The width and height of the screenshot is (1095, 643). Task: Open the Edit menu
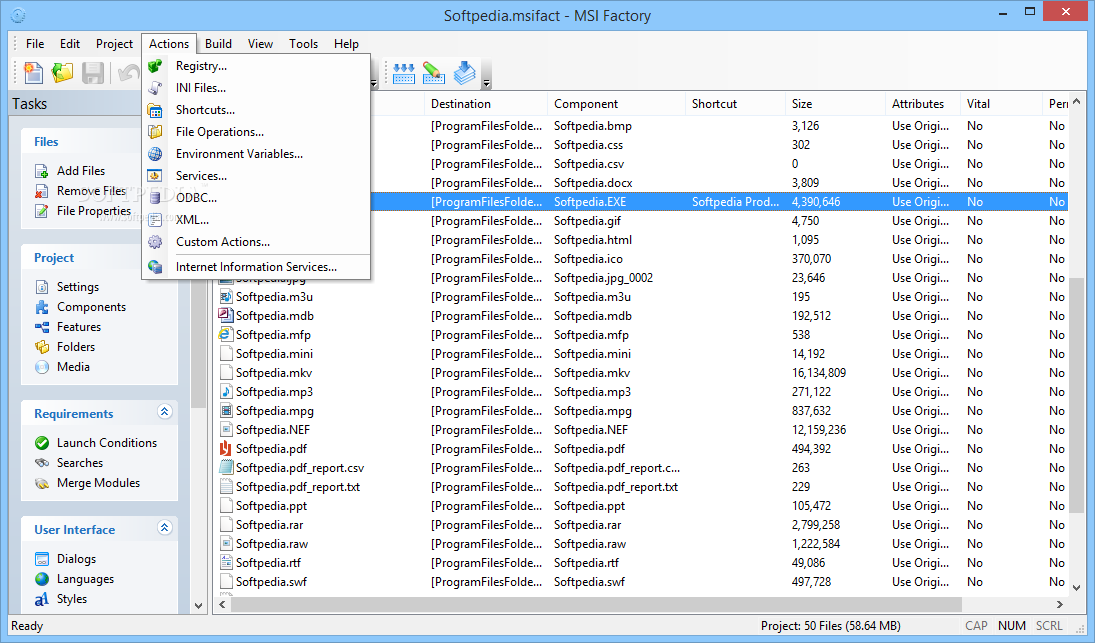click(70, 43)
